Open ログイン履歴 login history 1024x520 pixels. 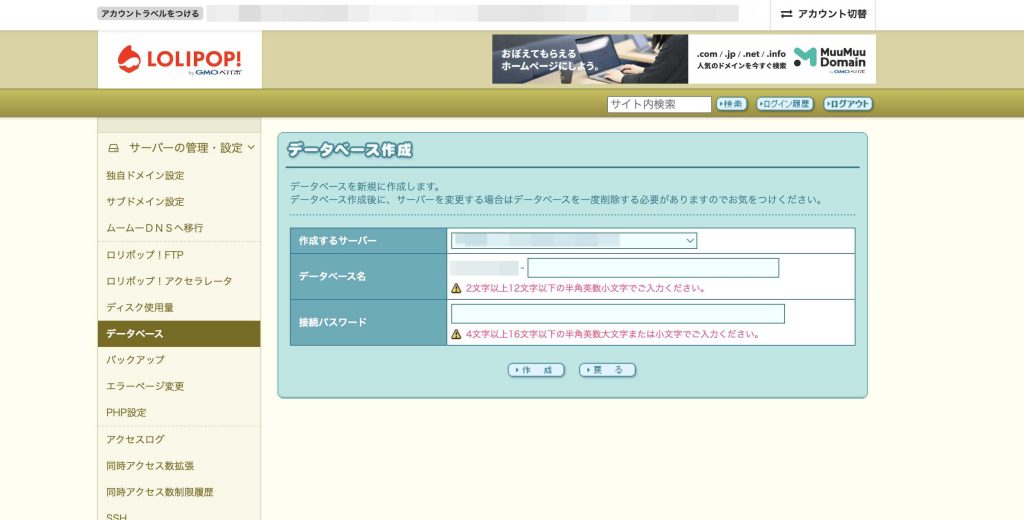[784, 104]
